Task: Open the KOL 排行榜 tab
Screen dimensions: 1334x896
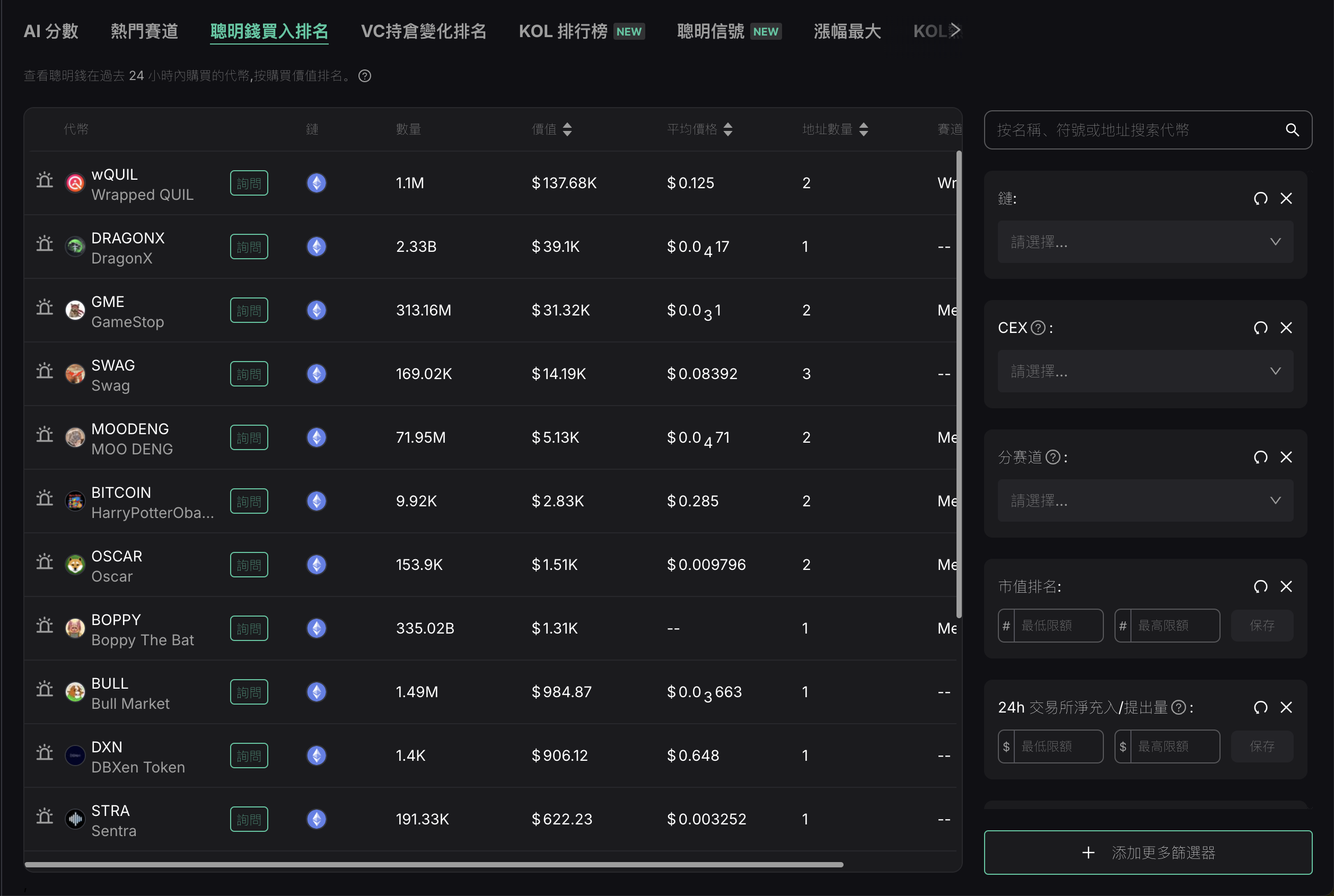Action: (x=563, y=31)
